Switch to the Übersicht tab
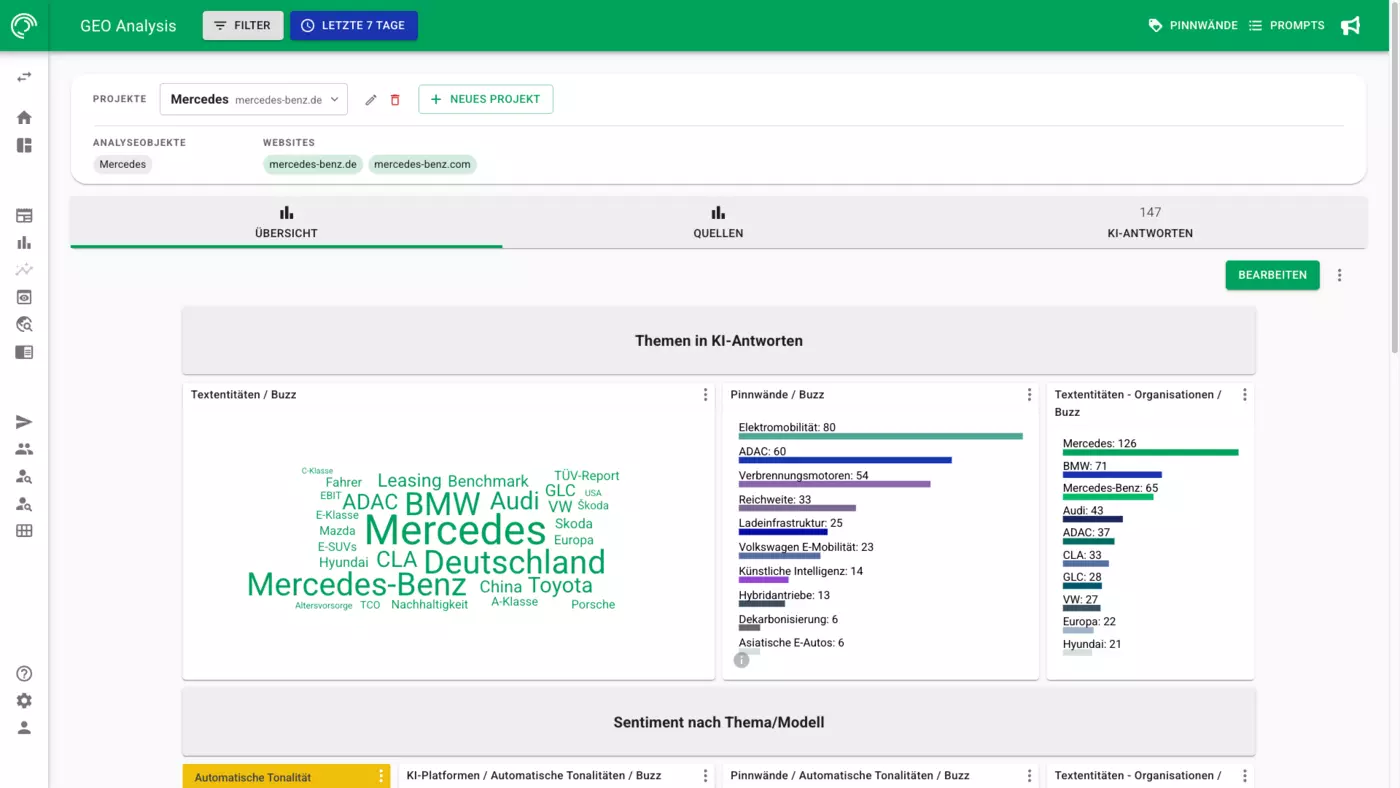Image resolution: width=1400 pixels, height=788 pixels. (x=286, y=222)
